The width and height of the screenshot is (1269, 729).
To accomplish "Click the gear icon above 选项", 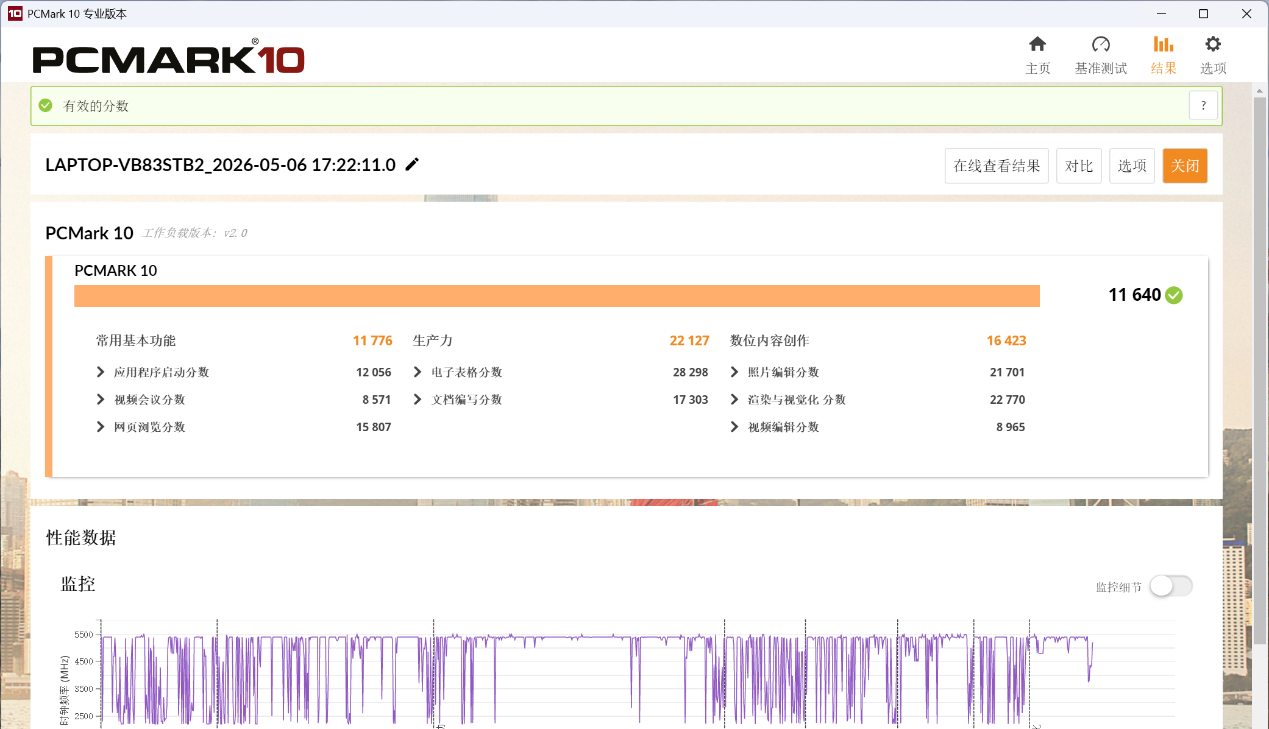I will pos(1213,44).
